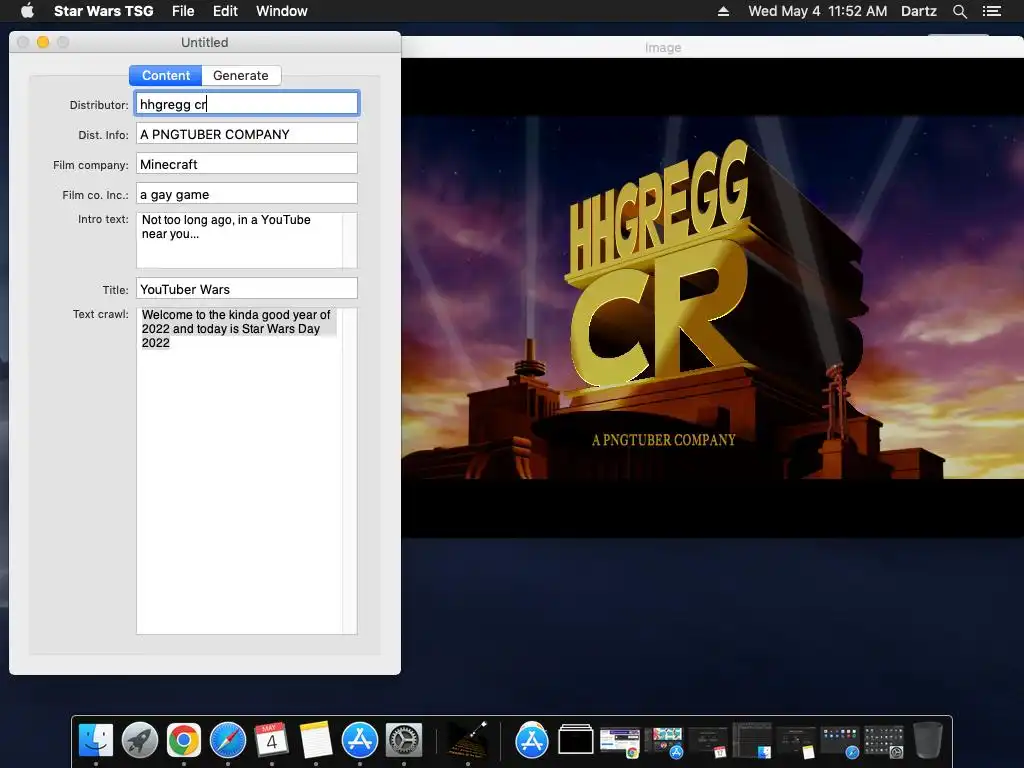Viewport: 1024px width, 768px height.
Task: Click the Intro text label
Action: point(103,219)
